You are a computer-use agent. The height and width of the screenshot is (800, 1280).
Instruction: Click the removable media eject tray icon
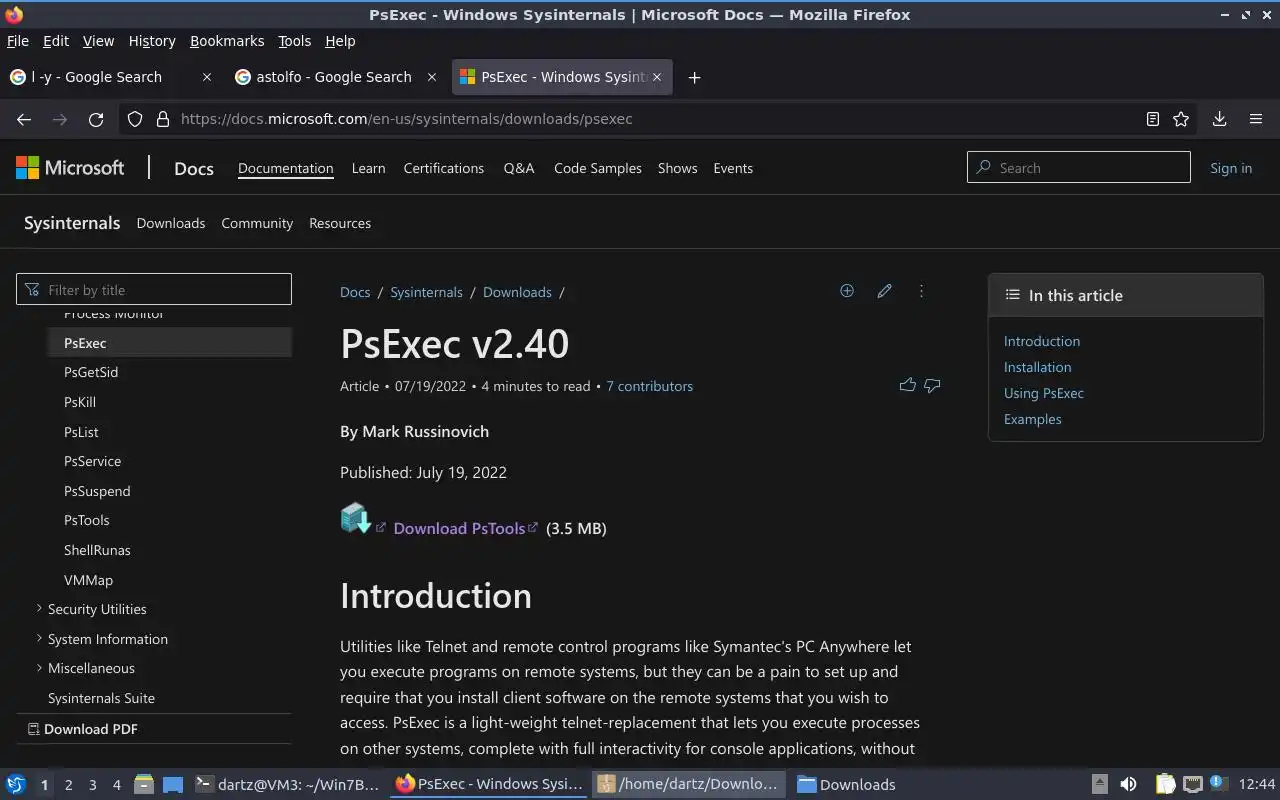[1099, 784]
